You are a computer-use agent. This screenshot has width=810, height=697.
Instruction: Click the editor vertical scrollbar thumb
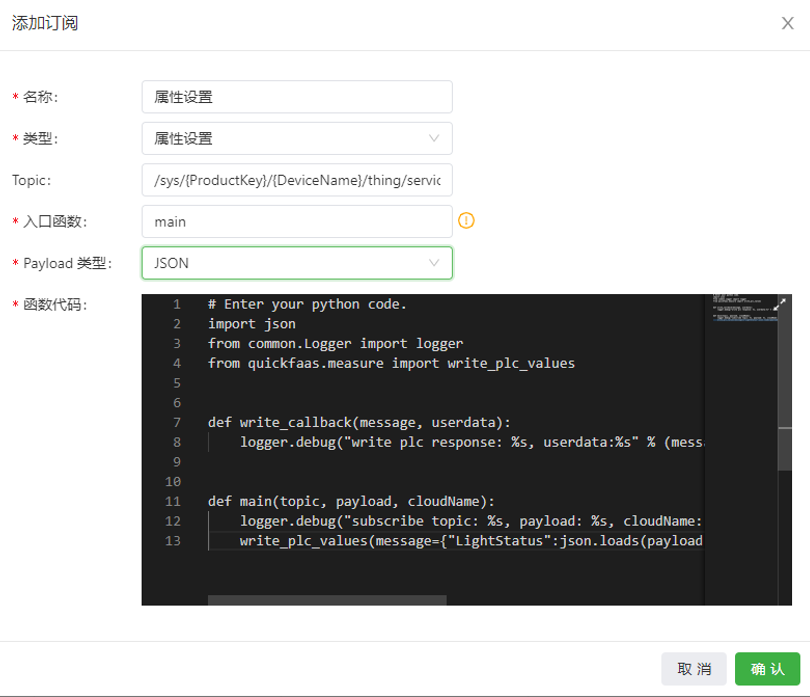click(x=785, y=382)
